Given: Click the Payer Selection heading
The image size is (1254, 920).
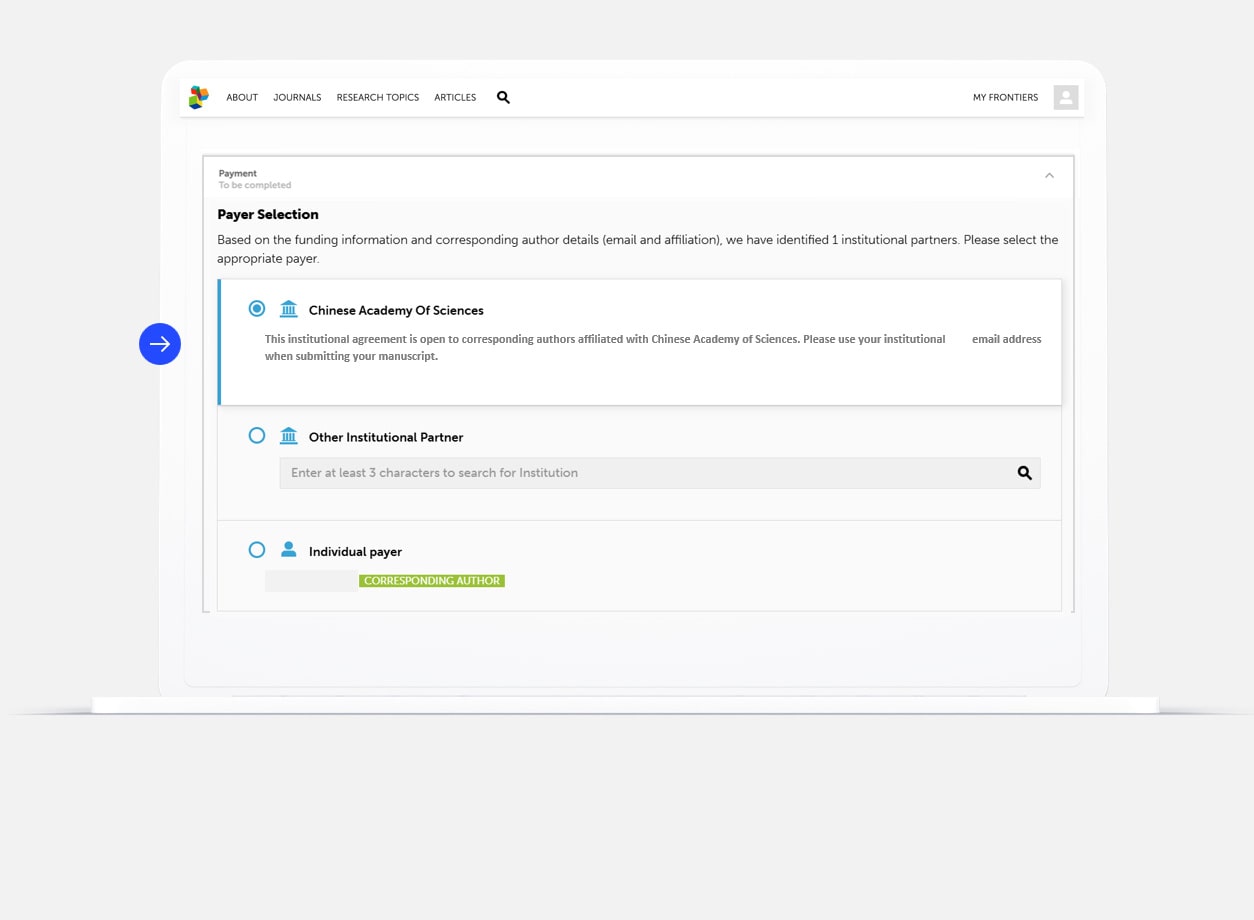Looking at the screenshot, I should tap(268, 214).
